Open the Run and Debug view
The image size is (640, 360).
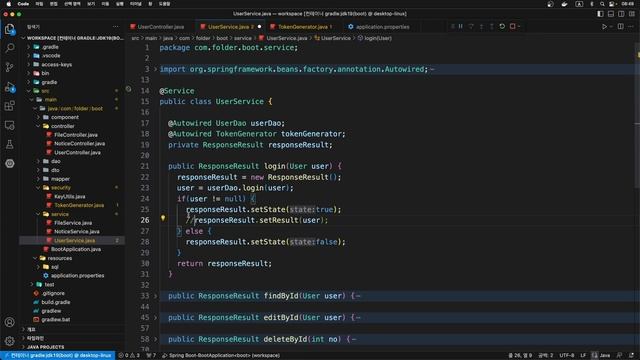coord(9,87)
